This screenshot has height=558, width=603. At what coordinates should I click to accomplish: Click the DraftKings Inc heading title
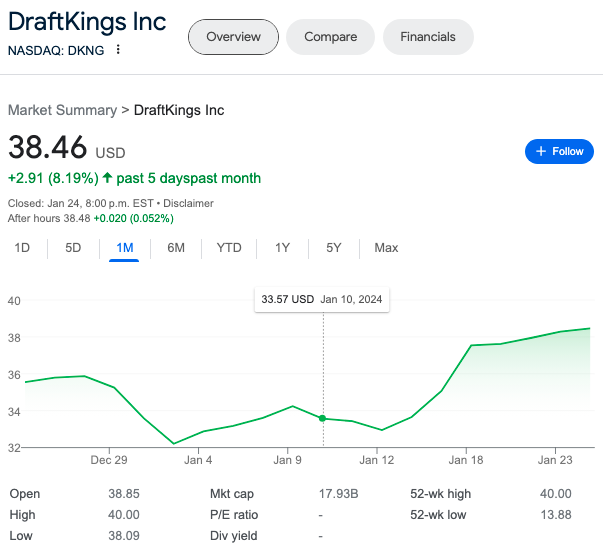87,22
